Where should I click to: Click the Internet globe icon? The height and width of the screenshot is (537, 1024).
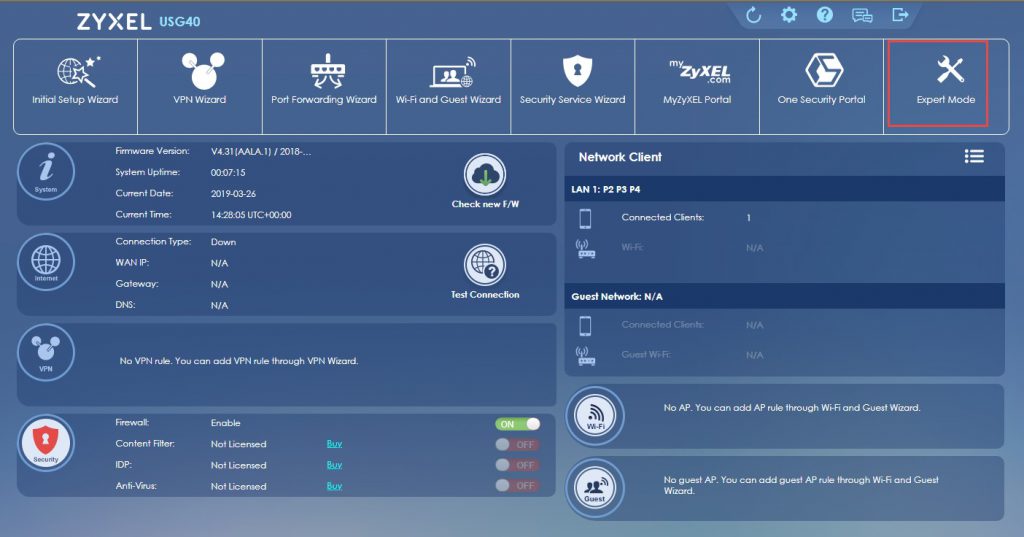click(x=46, y=262)
